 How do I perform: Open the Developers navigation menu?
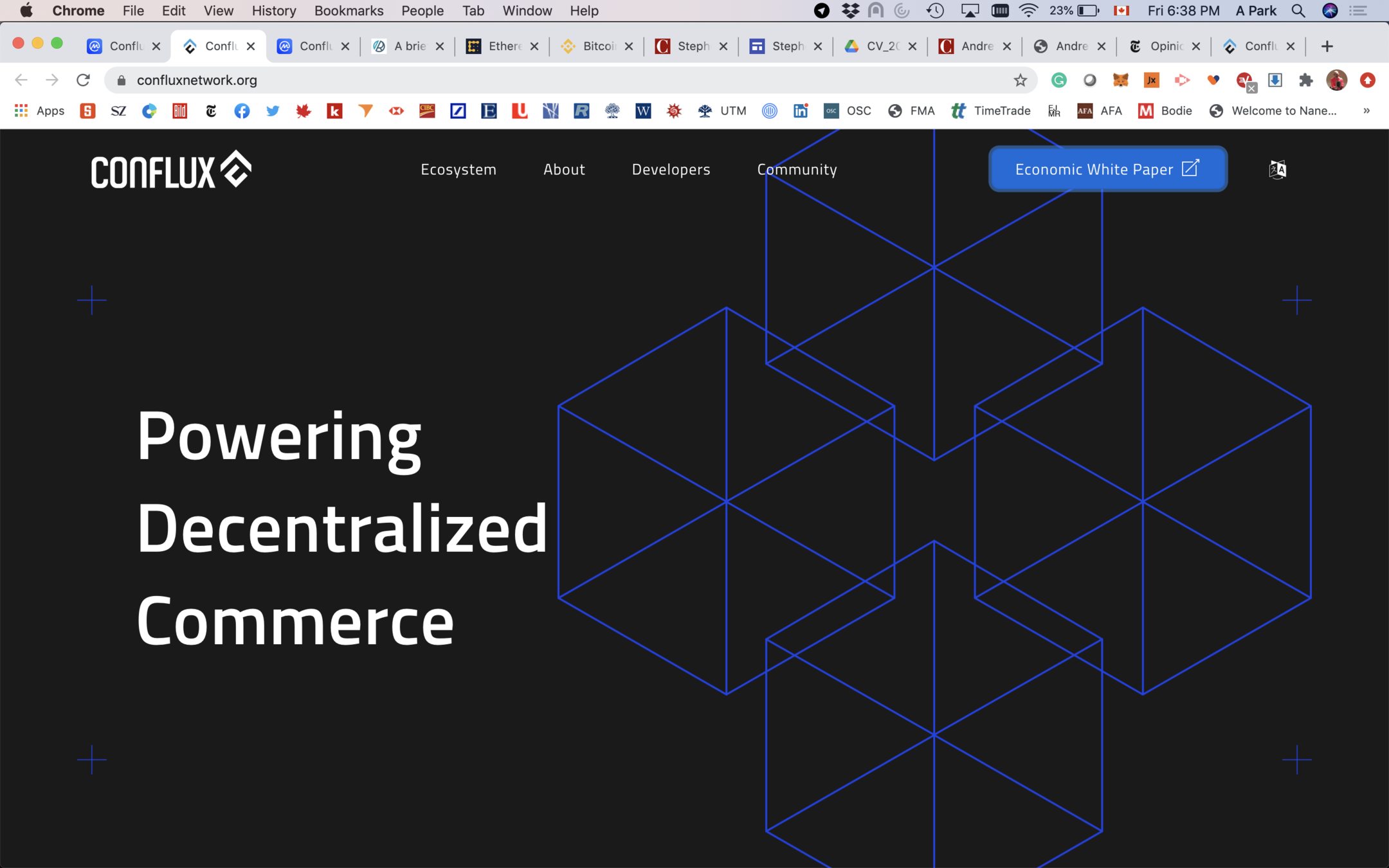coord(671,169)
